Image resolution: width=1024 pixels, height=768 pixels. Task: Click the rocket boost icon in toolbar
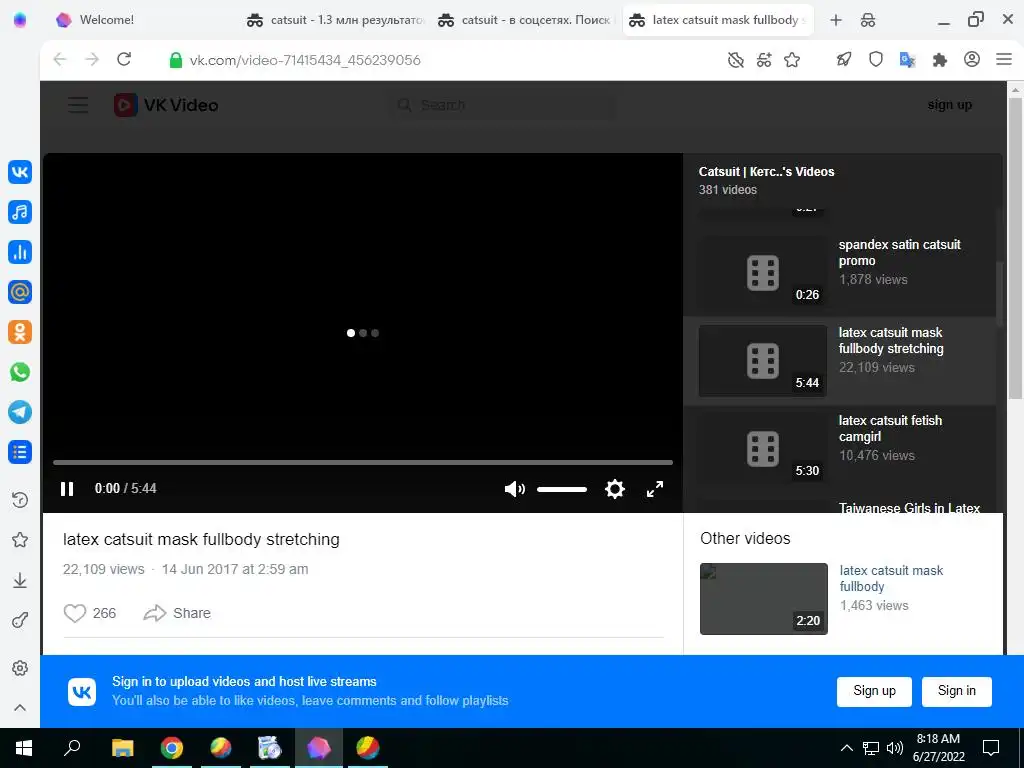(x=844, y=60)
